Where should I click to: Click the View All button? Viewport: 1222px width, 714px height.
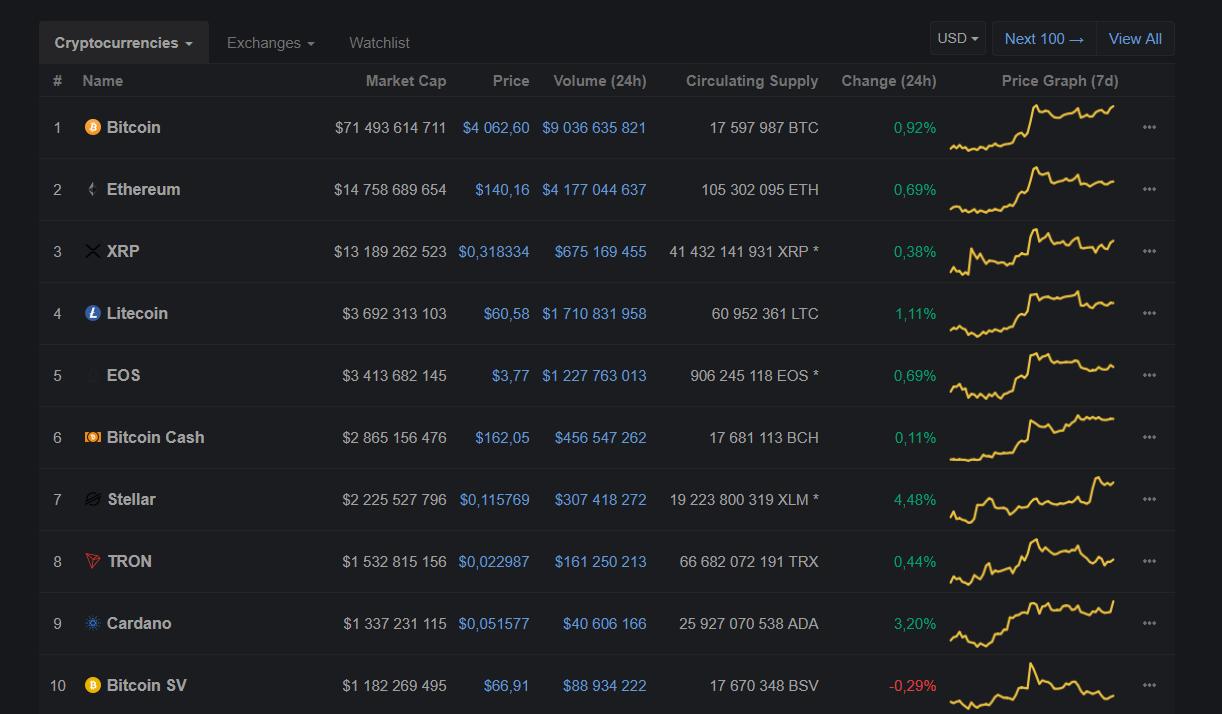pyautogui.click(x=1135, y=38)
